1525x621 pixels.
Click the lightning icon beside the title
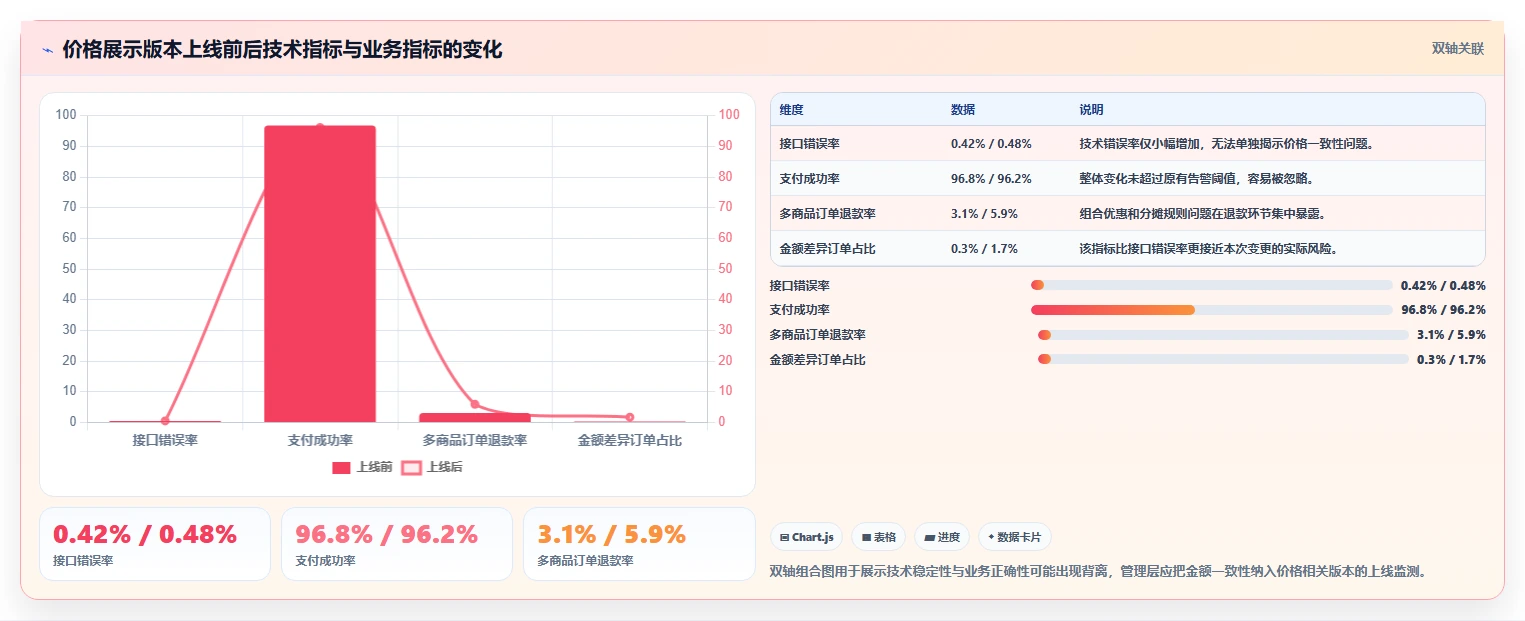click(x=47, y=50)
